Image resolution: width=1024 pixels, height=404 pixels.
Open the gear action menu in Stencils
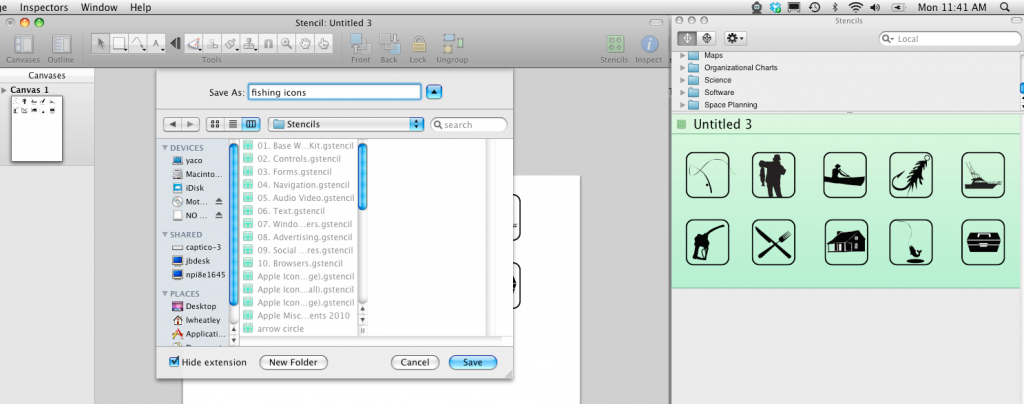click(735, 39)
